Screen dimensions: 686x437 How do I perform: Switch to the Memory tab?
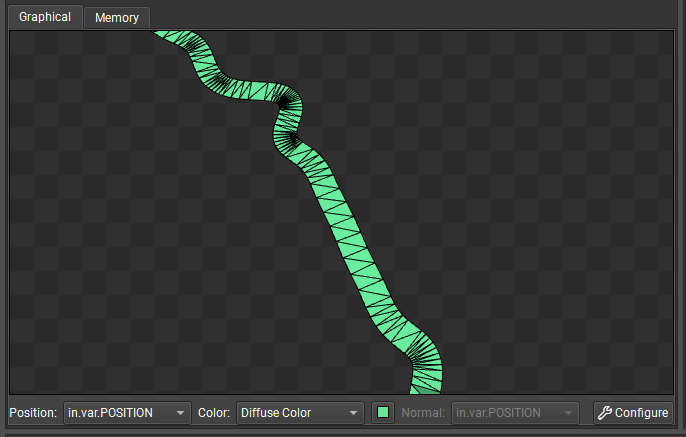[x=117, y=18]
